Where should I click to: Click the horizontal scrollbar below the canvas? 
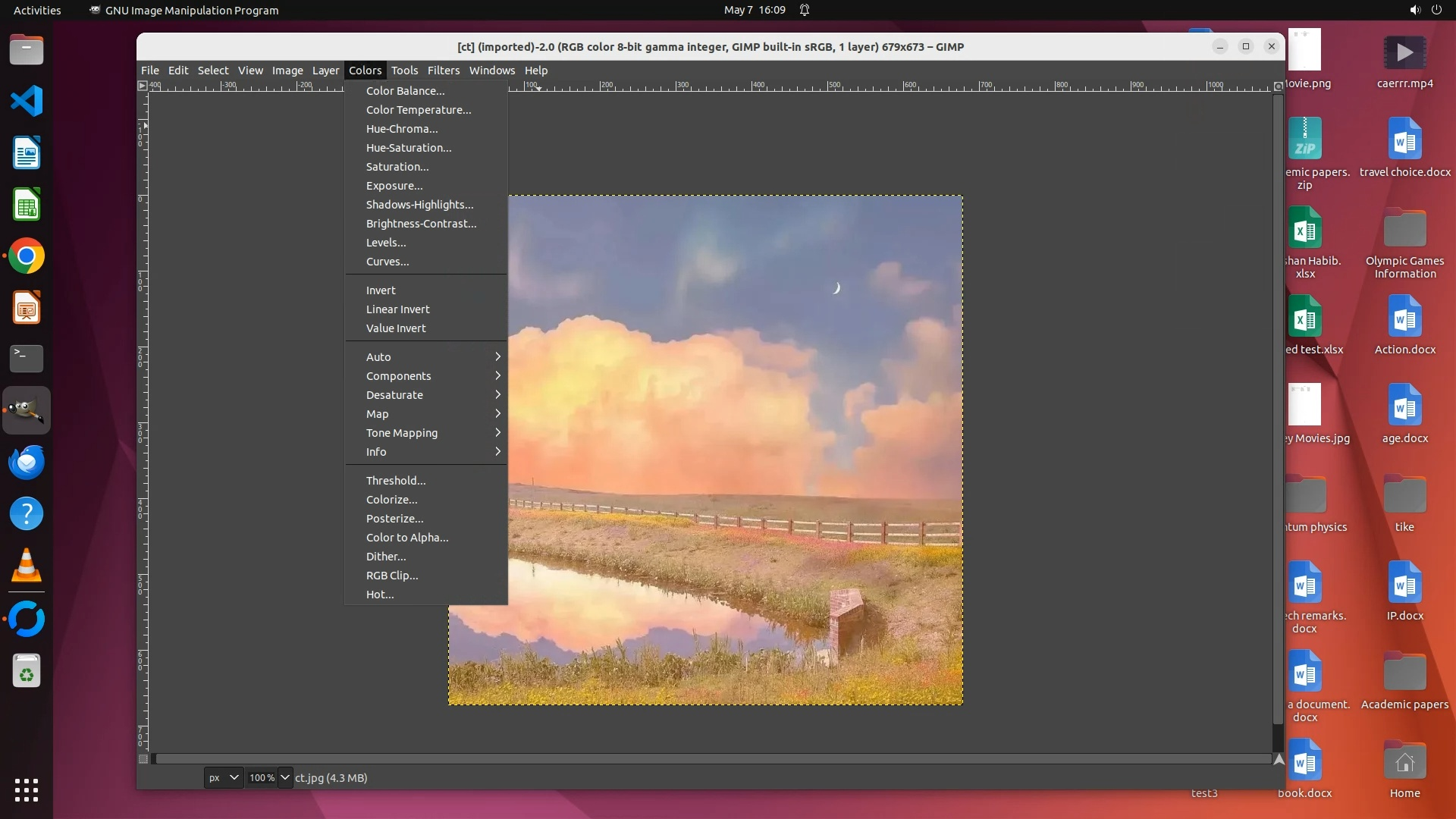pos(713,759)
